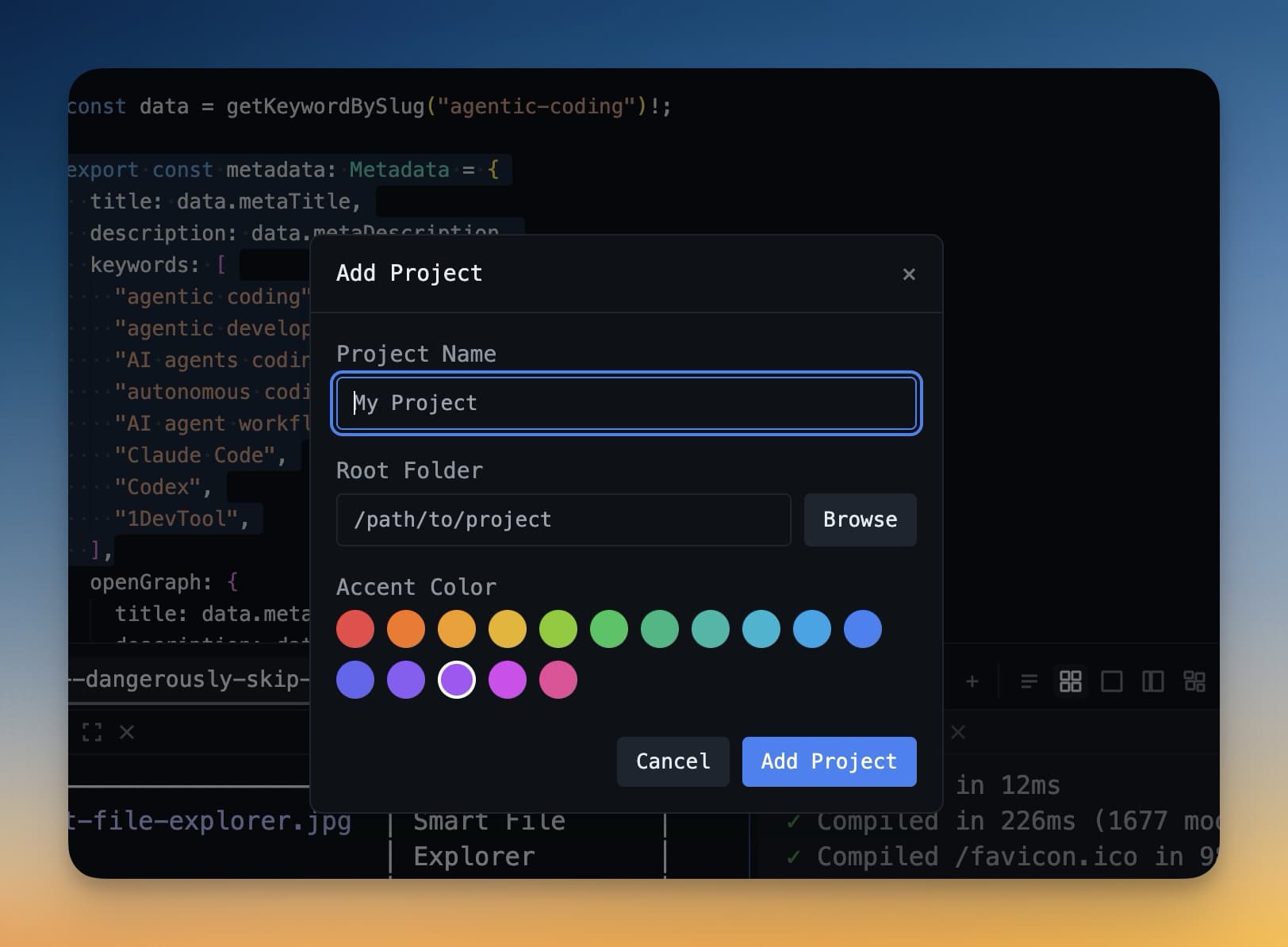Choose the teal accent color

pos(711,629)
